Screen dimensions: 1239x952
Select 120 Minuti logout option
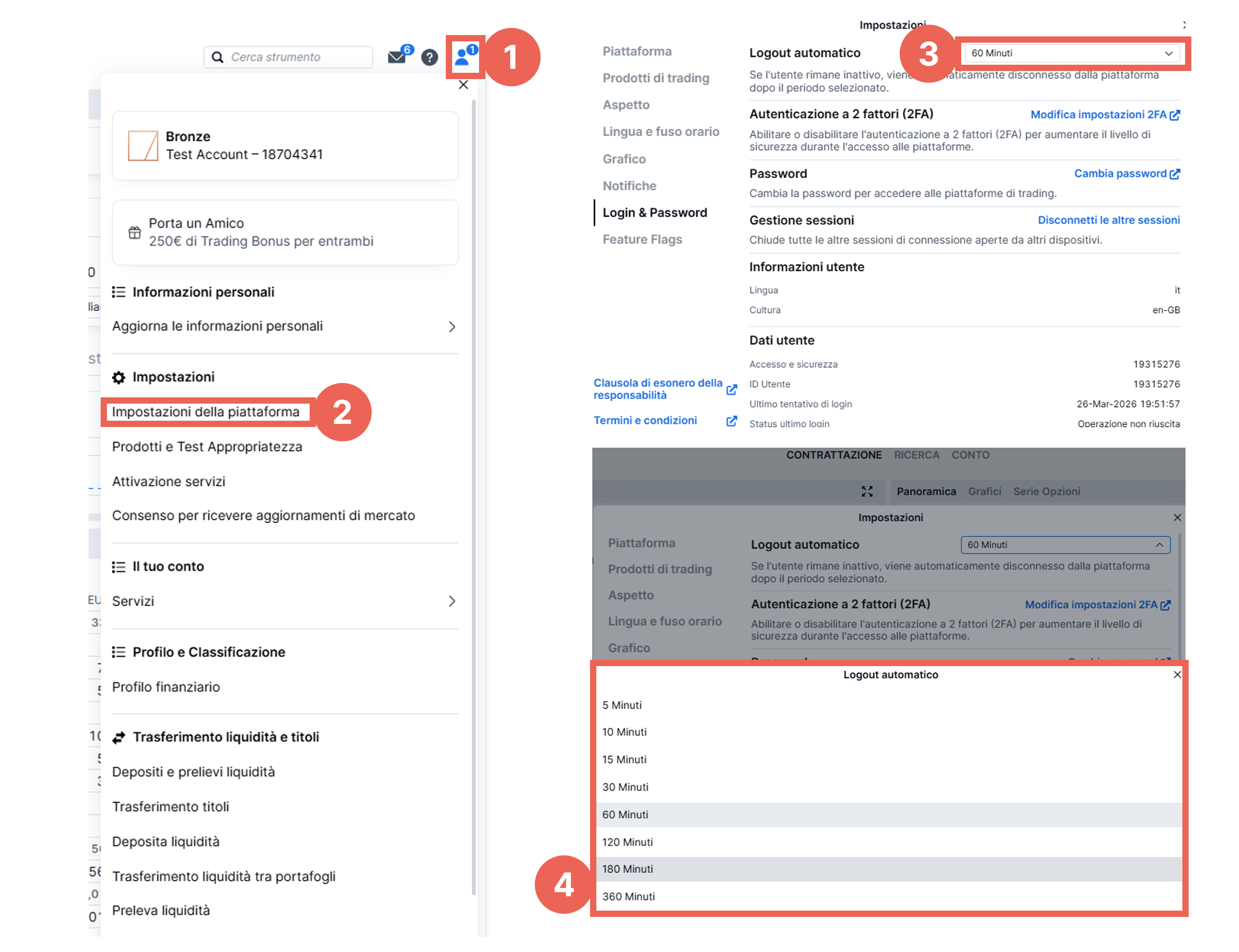click(x=888, y=841)
